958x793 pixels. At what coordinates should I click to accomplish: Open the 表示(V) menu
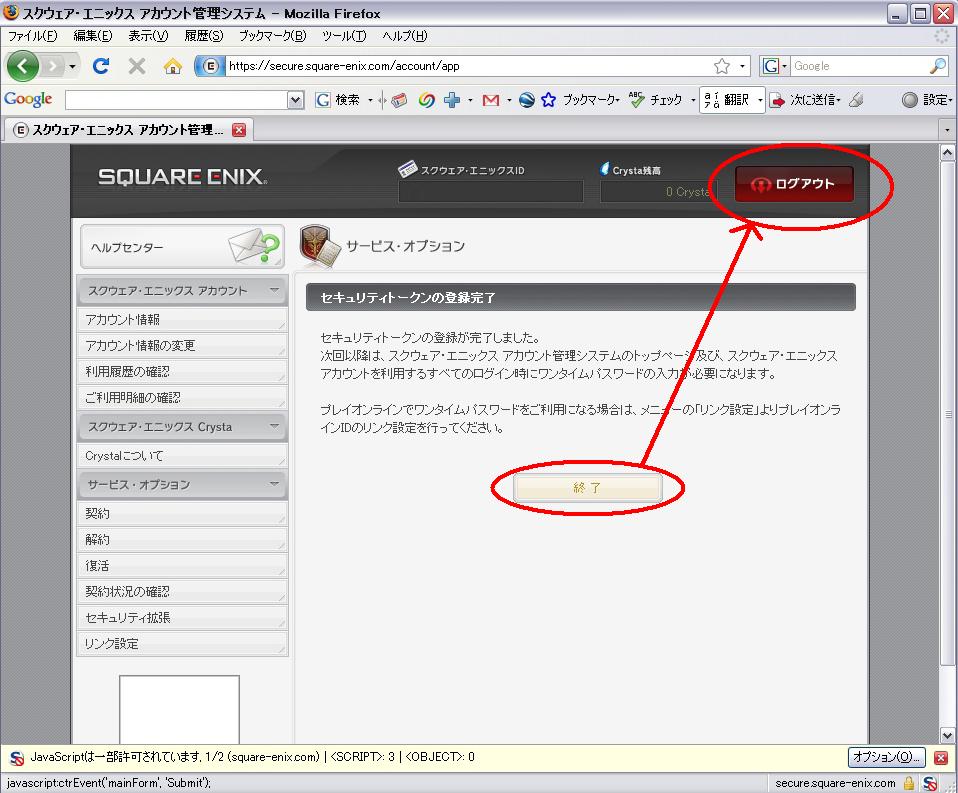(x=148, y=36)
